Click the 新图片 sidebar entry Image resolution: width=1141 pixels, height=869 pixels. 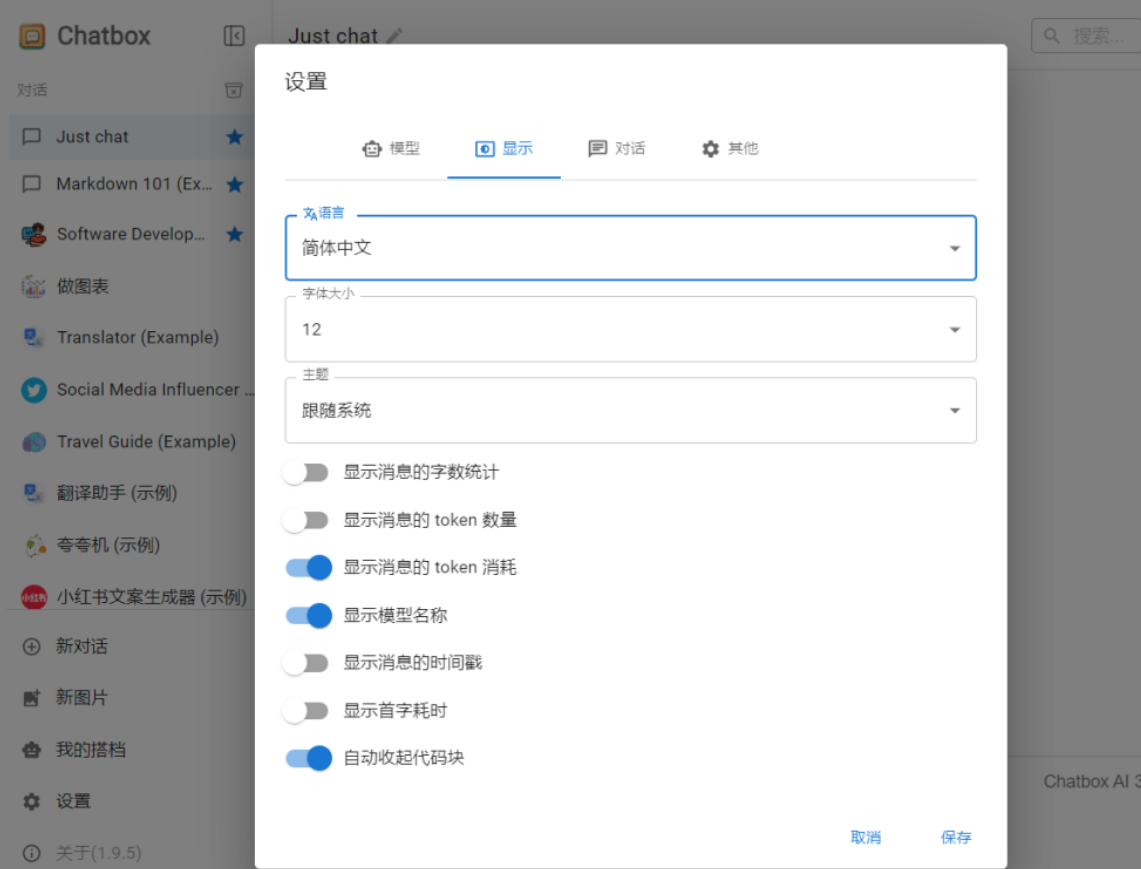(x=132, y=698)
